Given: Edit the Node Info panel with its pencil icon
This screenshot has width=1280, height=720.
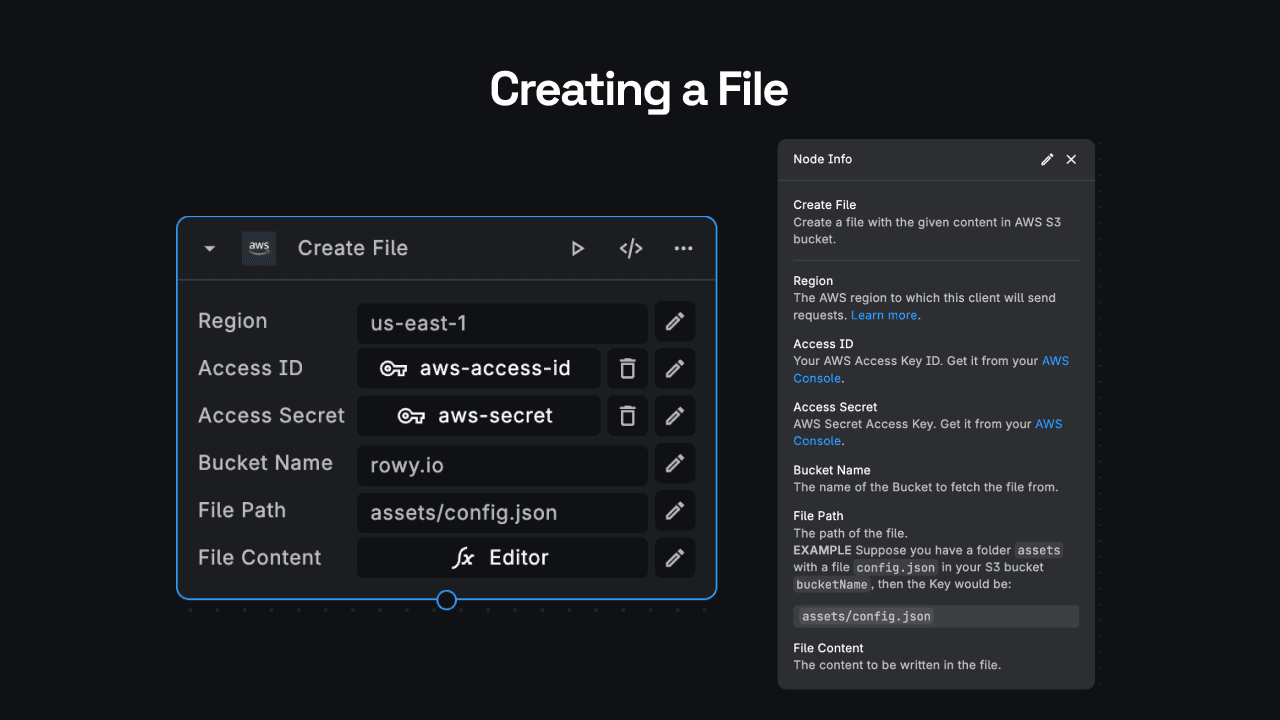Looking at the screenshot, I should [x=1047, y=159].
